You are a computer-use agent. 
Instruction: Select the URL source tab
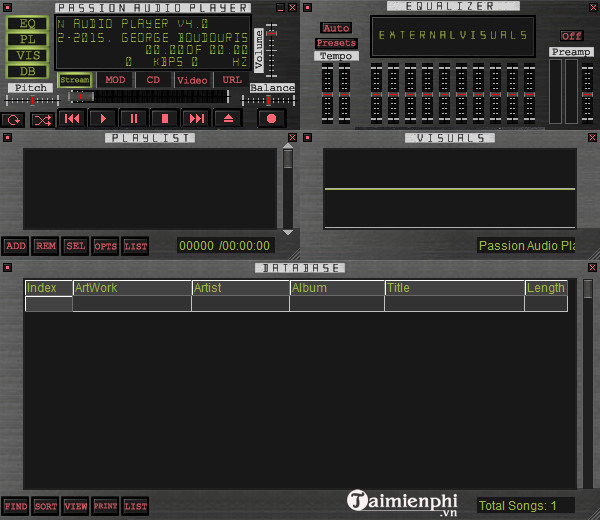pyautogui.click(x=232, y=80)
